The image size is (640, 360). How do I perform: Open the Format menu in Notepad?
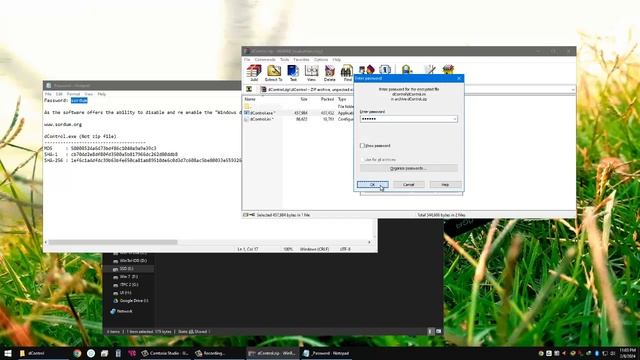pos(73,94)
